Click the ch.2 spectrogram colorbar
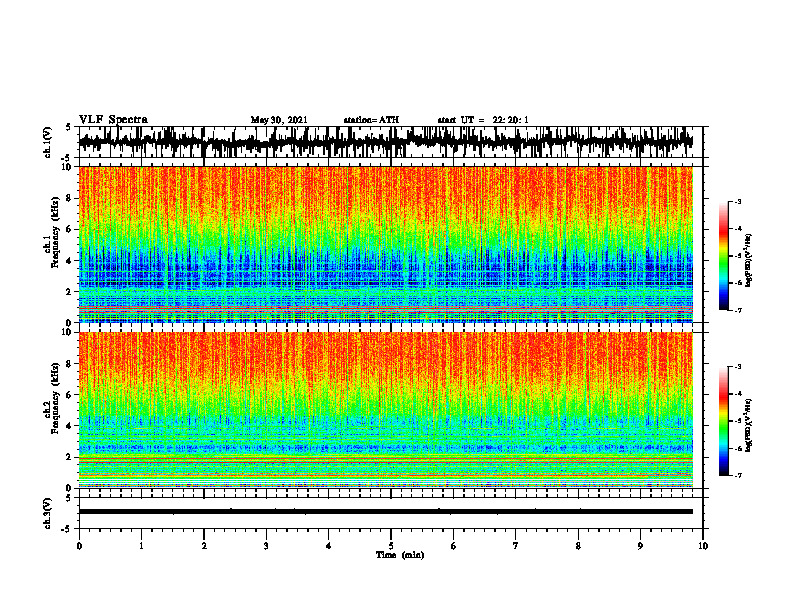792x612 pixels. (x=724, y=421)
